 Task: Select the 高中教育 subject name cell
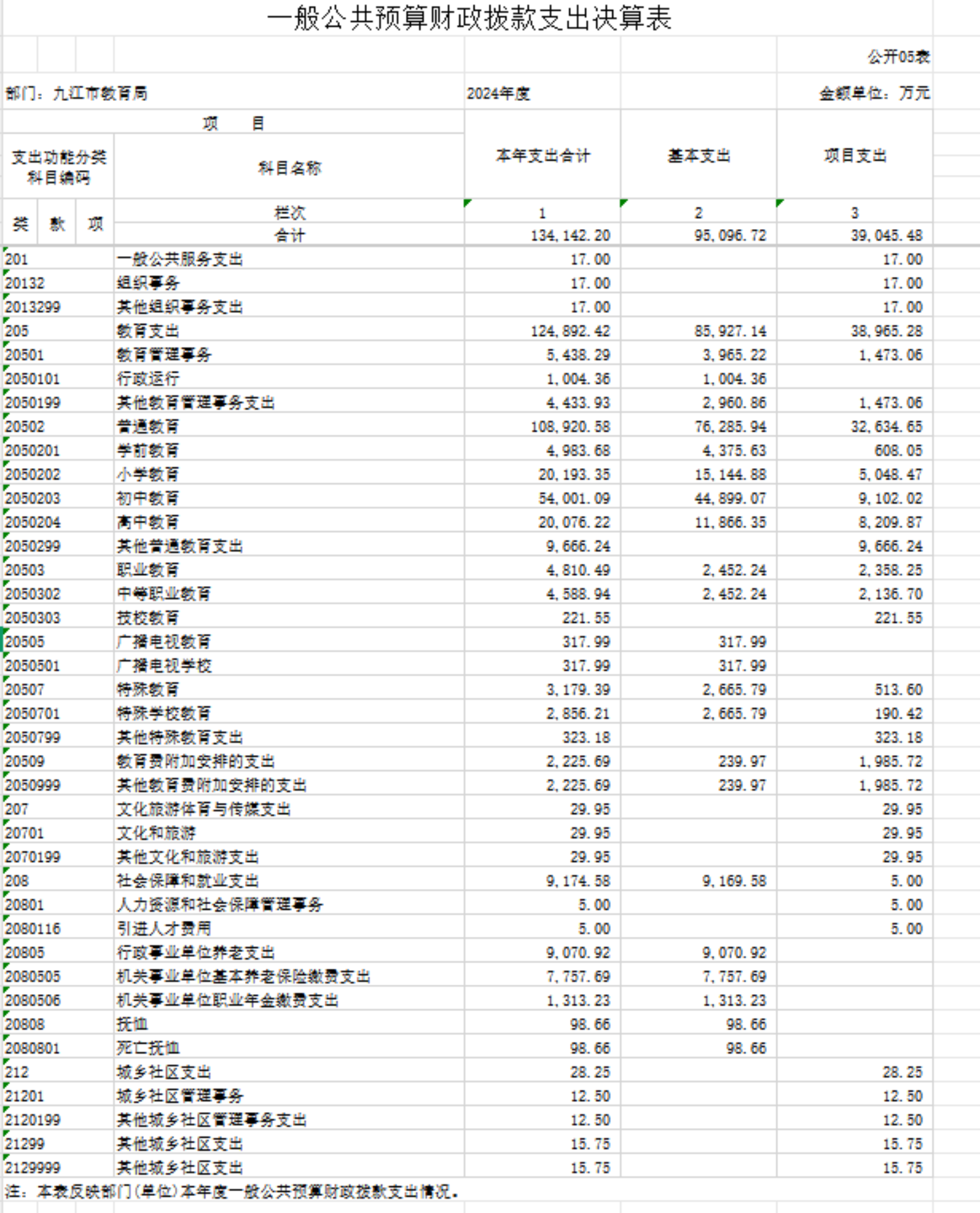148,522
